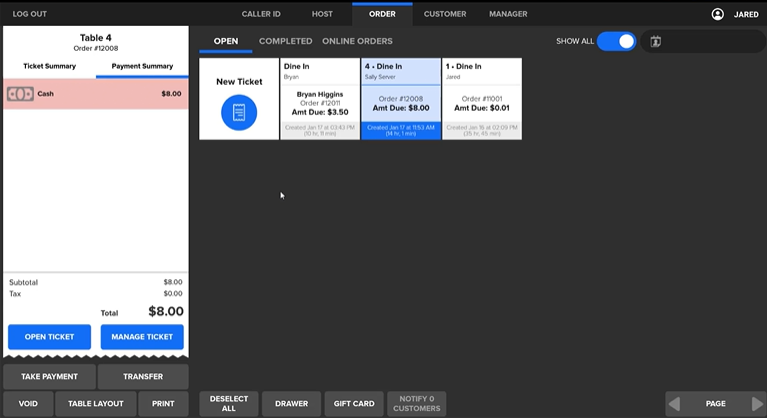
Task: Click the New Ticket receipt icon
Action: (239, 112)
